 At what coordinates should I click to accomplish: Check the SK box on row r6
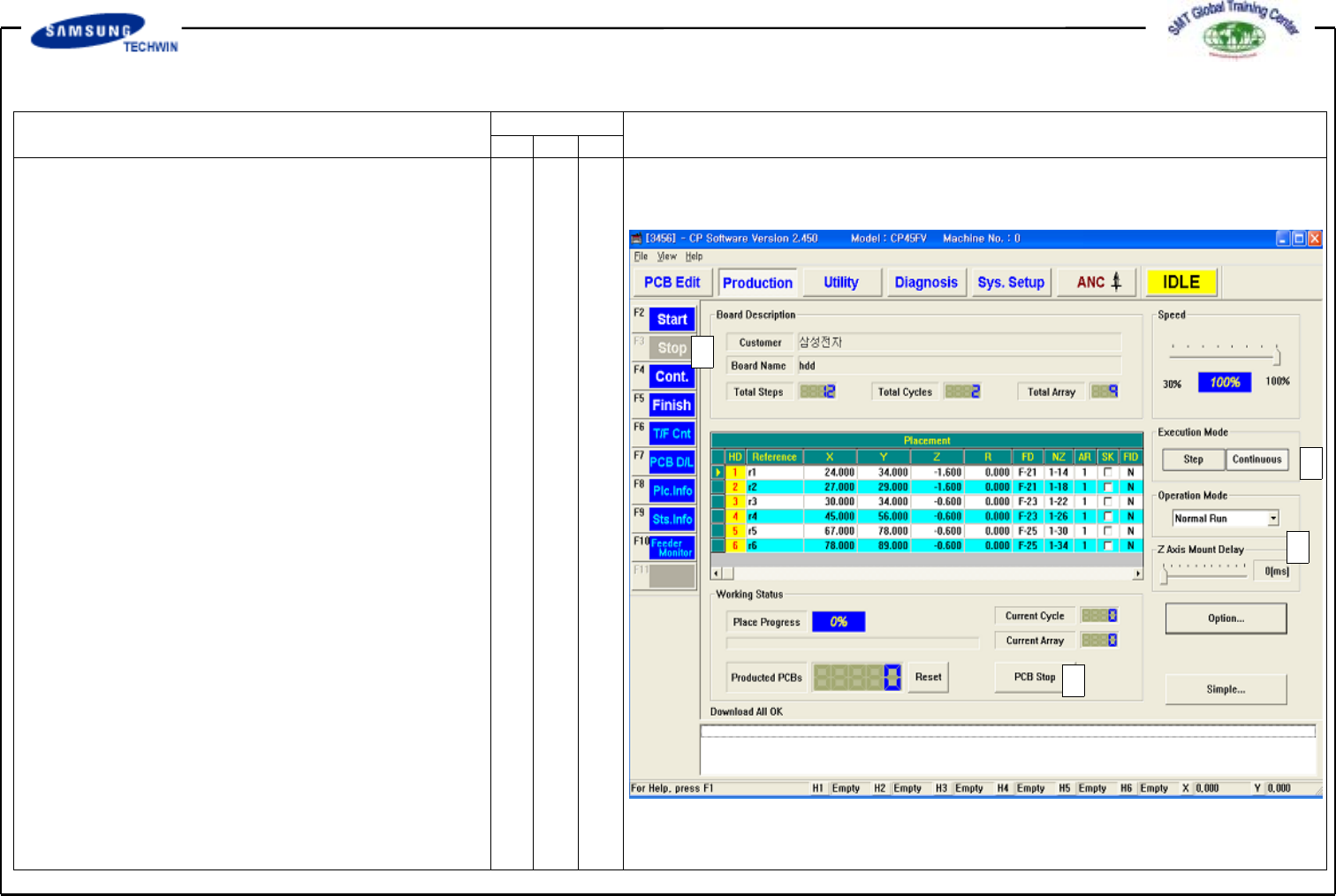click(x=1107, y=546)
